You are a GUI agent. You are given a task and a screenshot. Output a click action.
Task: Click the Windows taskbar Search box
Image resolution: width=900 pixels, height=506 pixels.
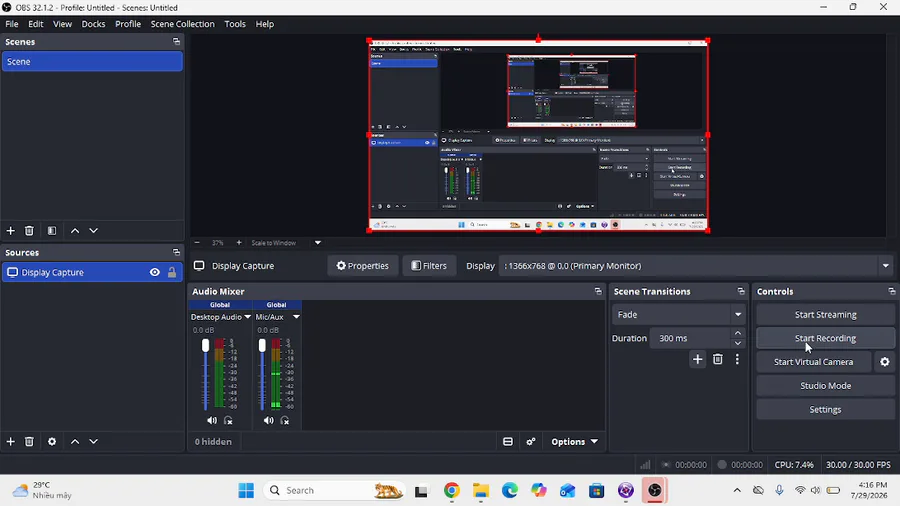coord(335,491)
